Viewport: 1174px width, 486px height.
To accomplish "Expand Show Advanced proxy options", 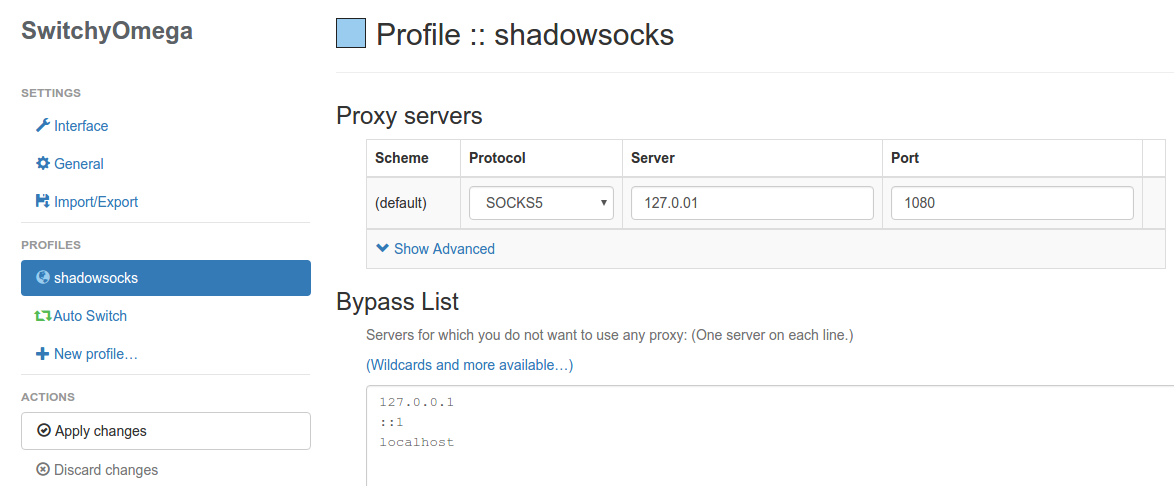I will tap(443, 249).
